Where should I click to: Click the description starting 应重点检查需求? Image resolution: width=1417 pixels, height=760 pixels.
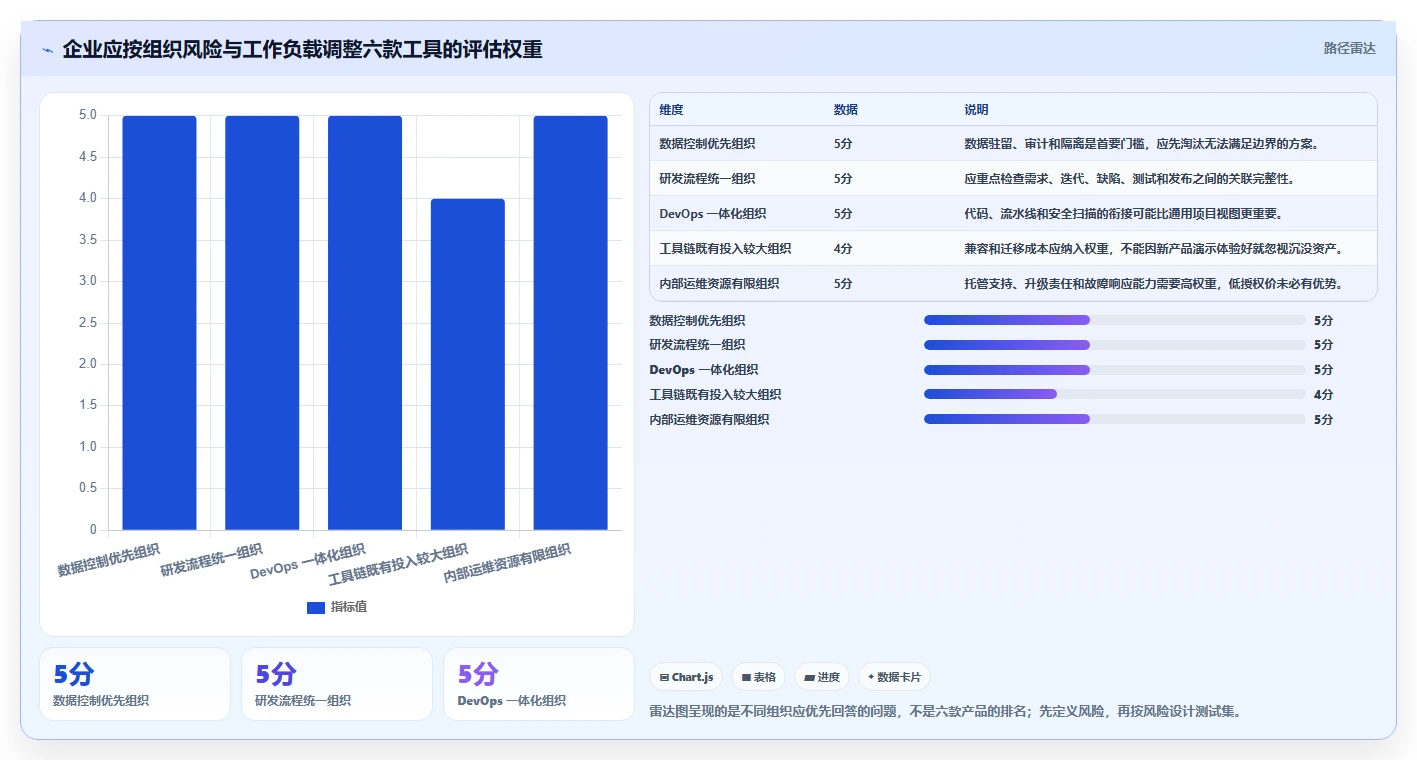1129,179
